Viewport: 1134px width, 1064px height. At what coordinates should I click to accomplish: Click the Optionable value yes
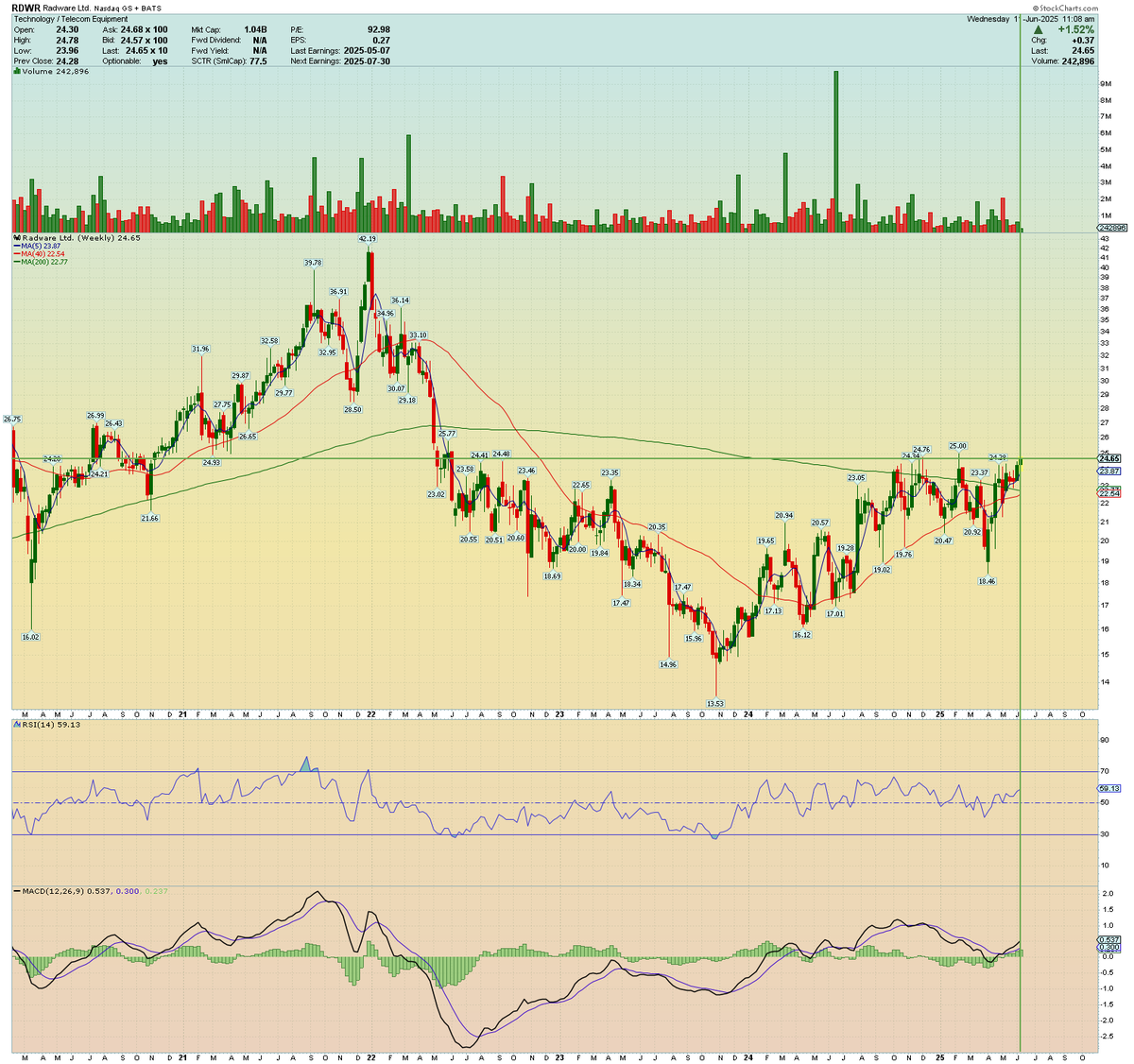160,61
